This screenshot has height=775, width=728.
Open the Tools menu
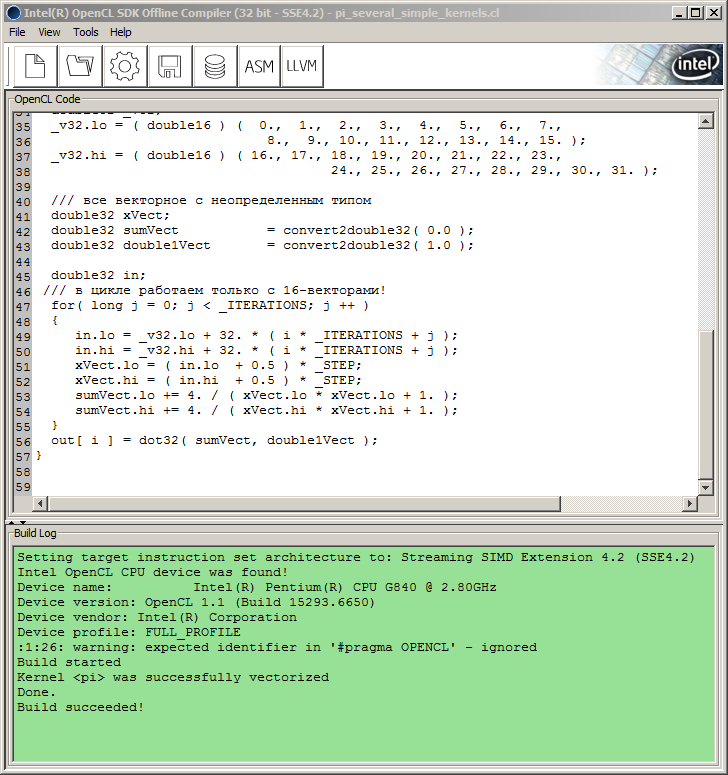coord(86,32)
